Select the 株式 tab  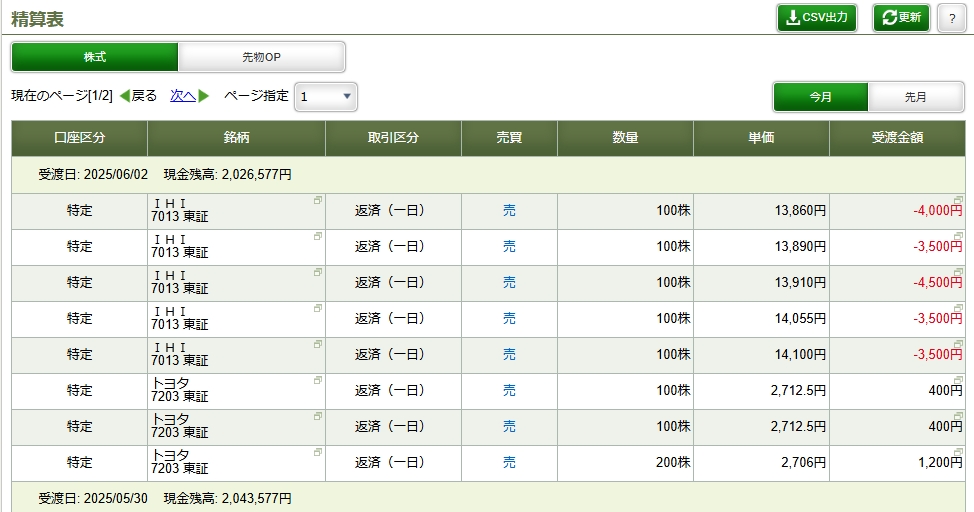95,57
